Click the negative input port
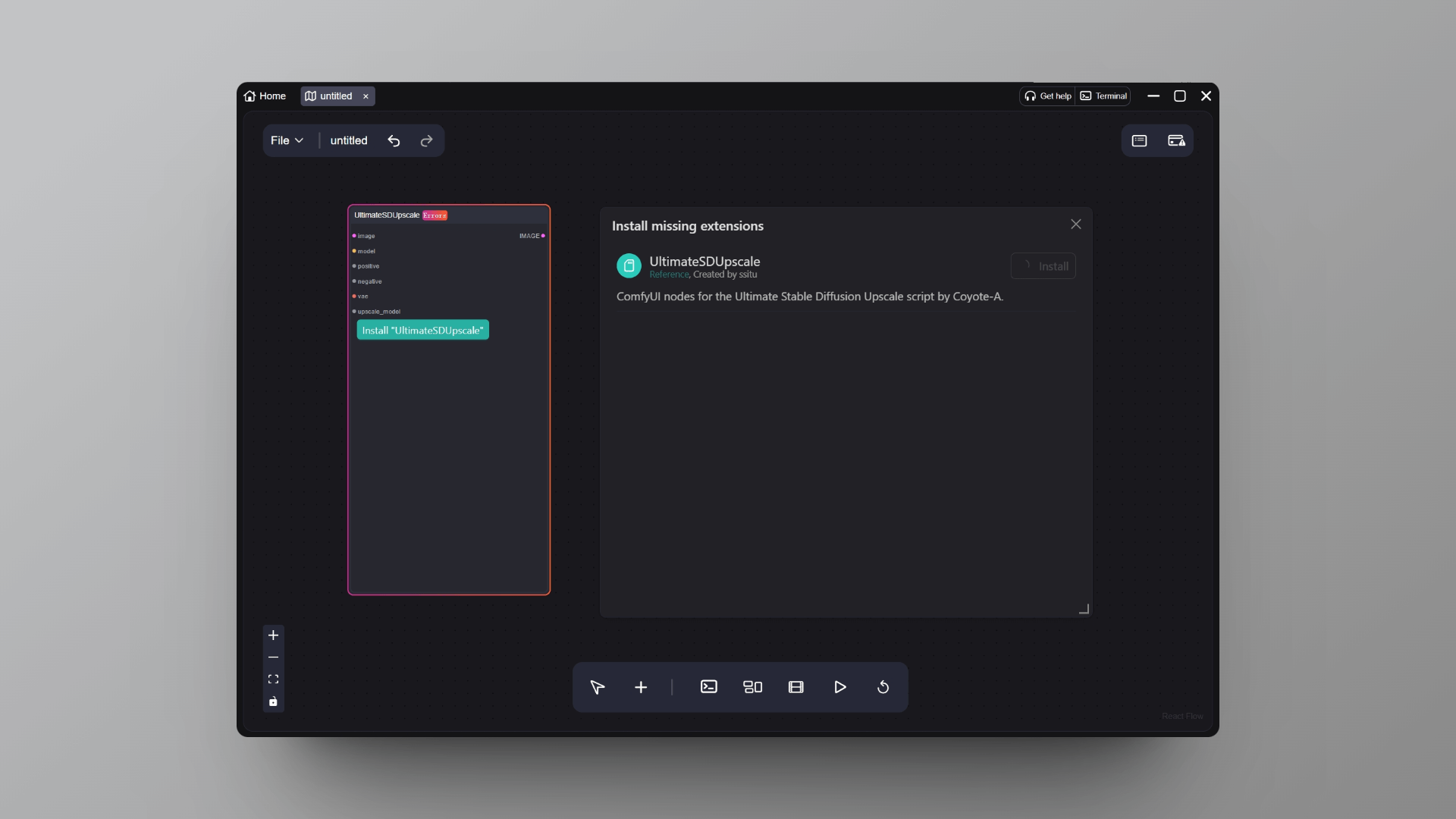Viewport: 1456px width, 819px height. (354, 281)
